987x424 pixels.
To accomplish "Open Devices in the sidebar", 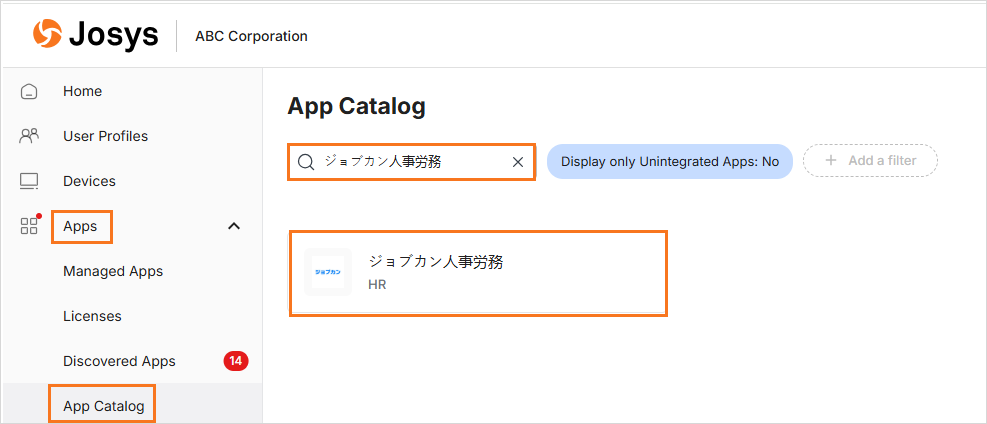I will click(89, 181).
